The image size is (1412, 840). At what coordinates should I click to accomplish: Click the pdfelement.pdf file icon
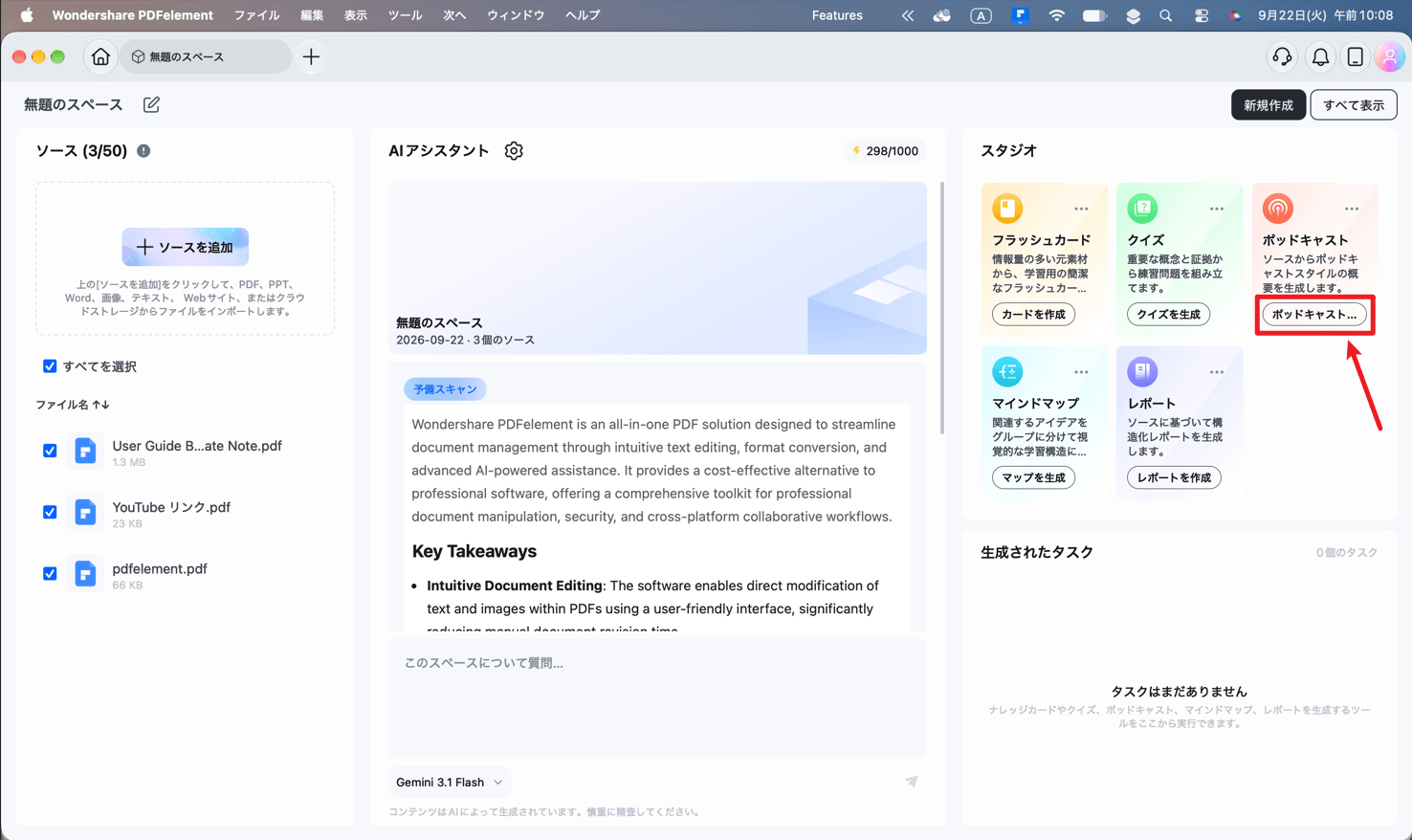tap(85, 573)
